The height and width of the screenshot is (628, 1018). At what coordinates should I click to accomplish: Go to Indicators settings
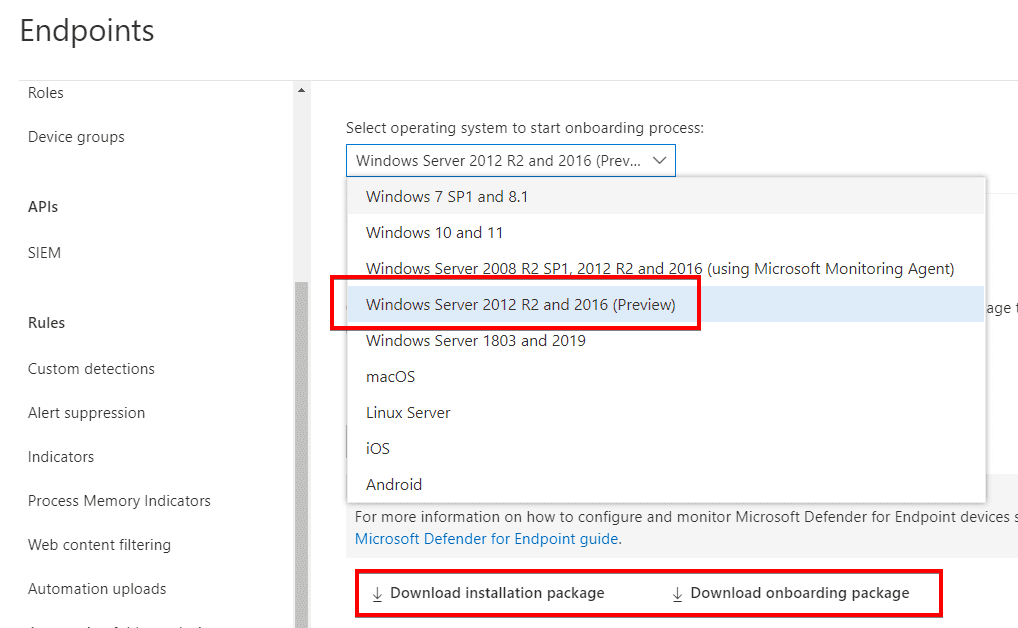pyautogui.click(x=60, y=457)
